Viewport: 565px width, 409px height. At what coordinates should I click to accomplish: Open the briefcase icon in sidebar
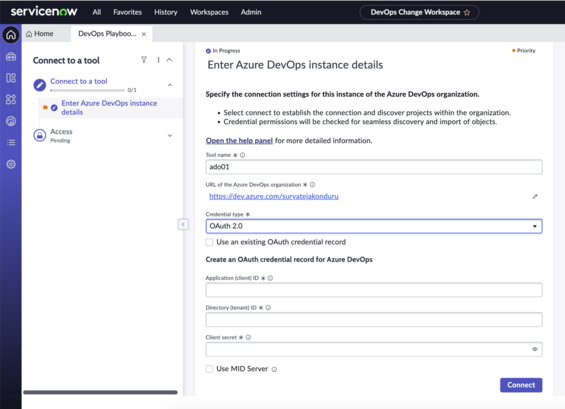11,57
